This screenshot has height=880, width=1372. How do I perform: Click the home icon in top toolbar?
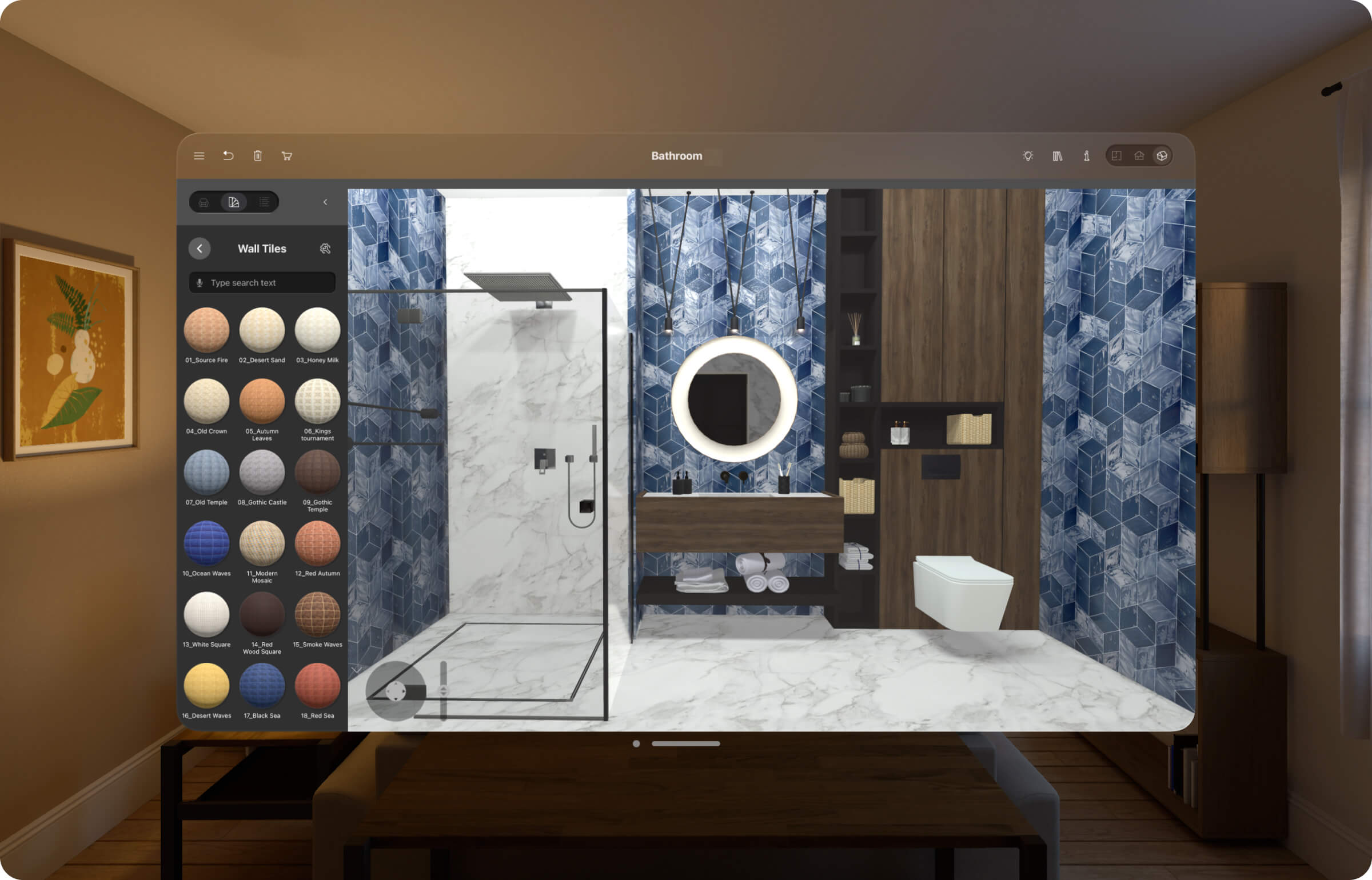pos(1139,155)
